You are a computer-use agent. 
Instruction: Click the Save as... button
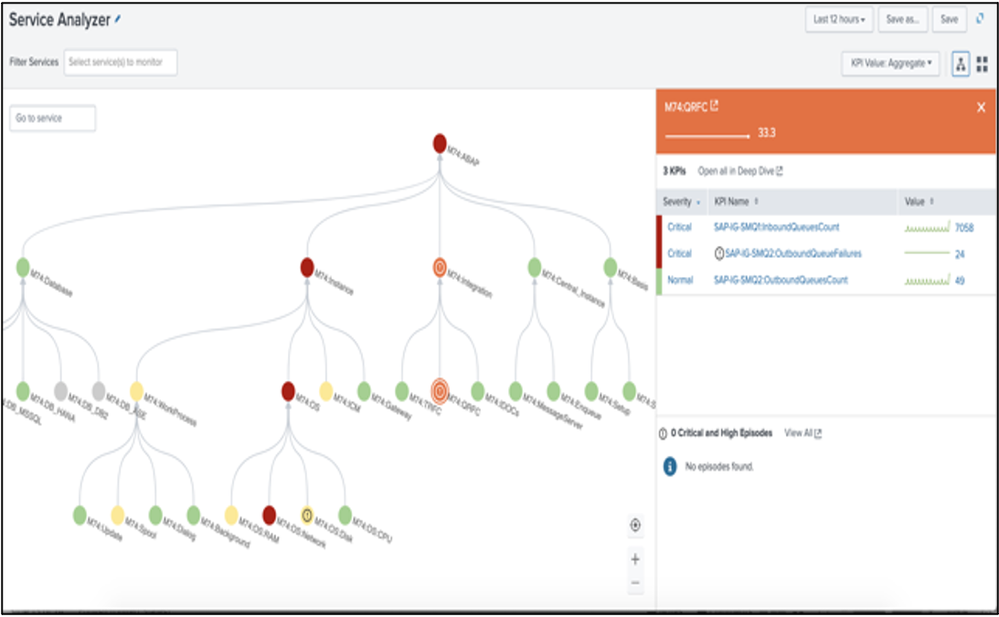click(902, 19)
